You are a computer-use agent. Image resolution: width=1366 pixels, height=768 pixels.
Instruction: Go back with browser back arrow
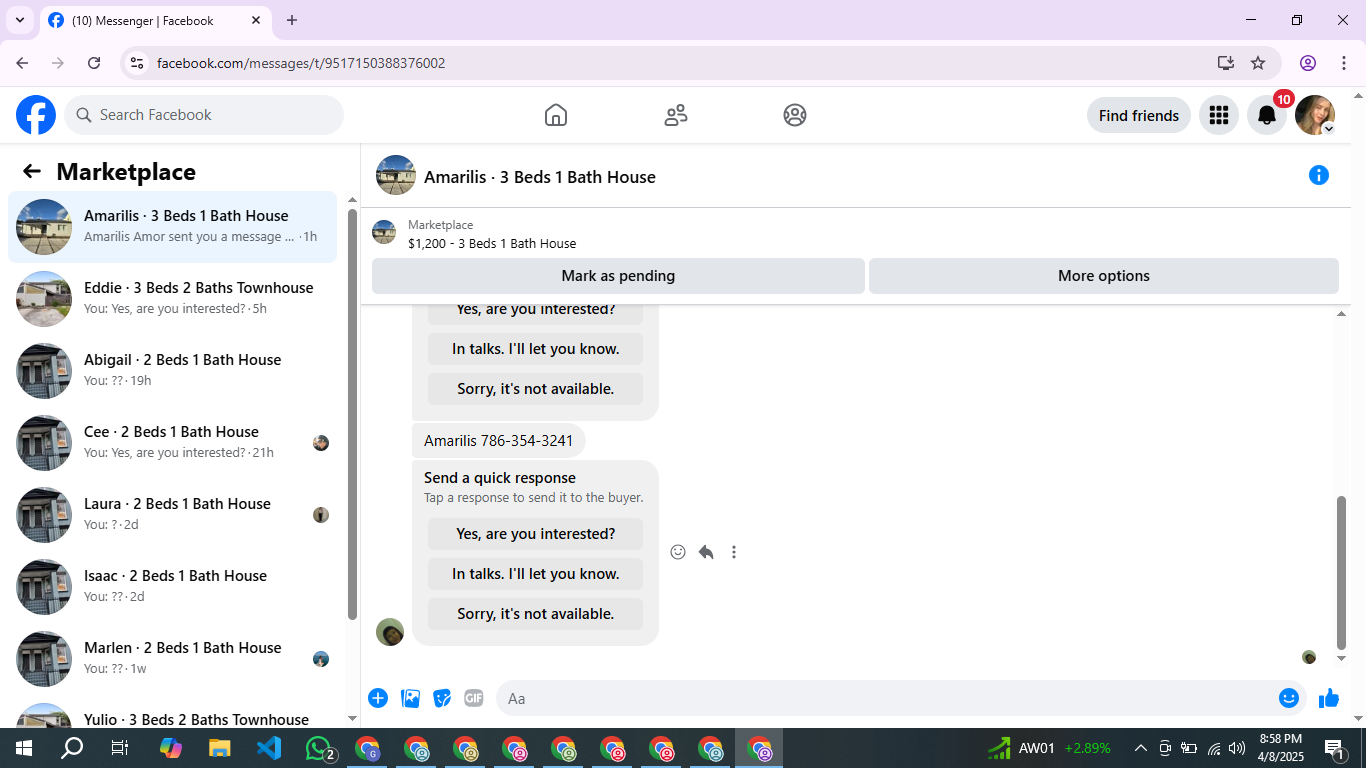tap(22, 63)
